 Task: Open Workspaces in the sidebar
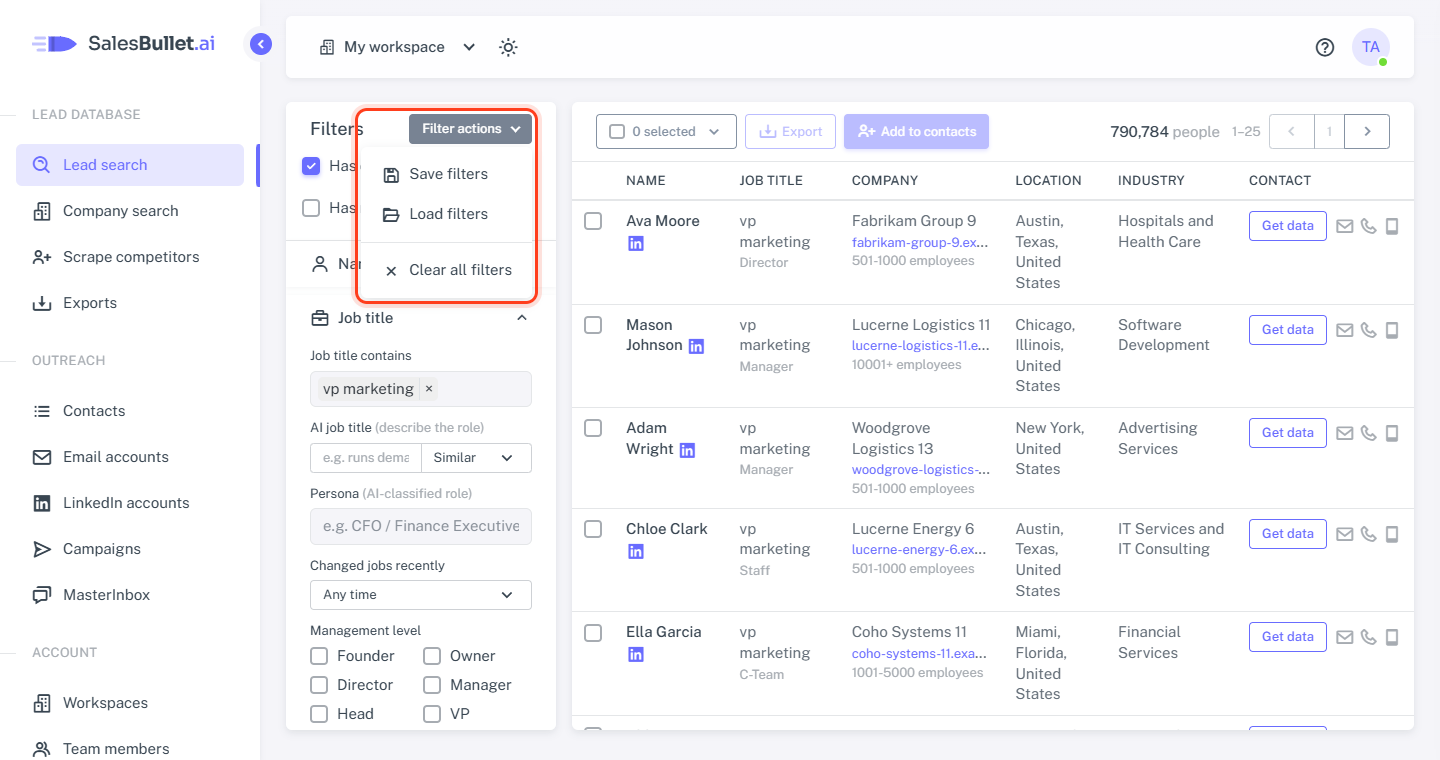click(x=130, y=703)
